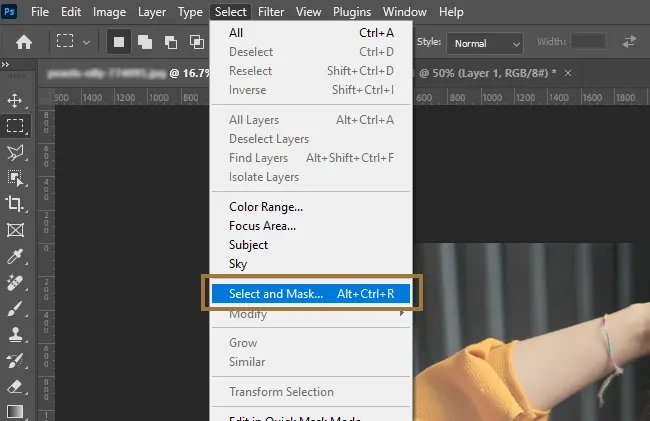Viewport: 650px width, 421px height.
Task: Select the Object Selection tool
Action: 15,178
